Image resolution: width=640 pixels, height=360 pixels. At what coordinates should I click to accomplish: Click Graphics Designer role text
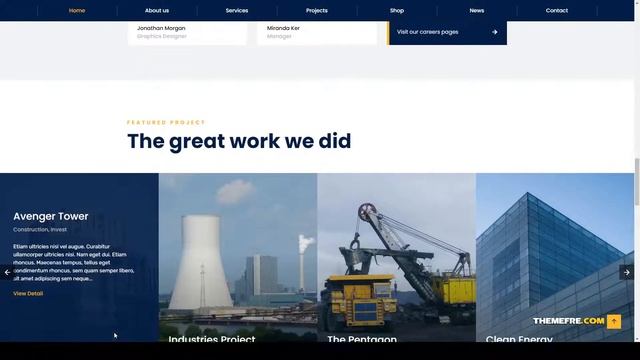click(162, 36)
